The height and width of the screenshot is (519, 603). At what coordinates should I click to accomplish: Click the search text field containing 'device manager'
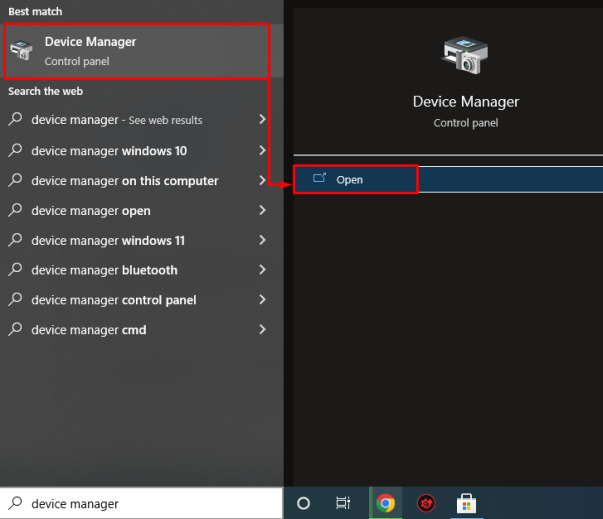tap(150, 503)
